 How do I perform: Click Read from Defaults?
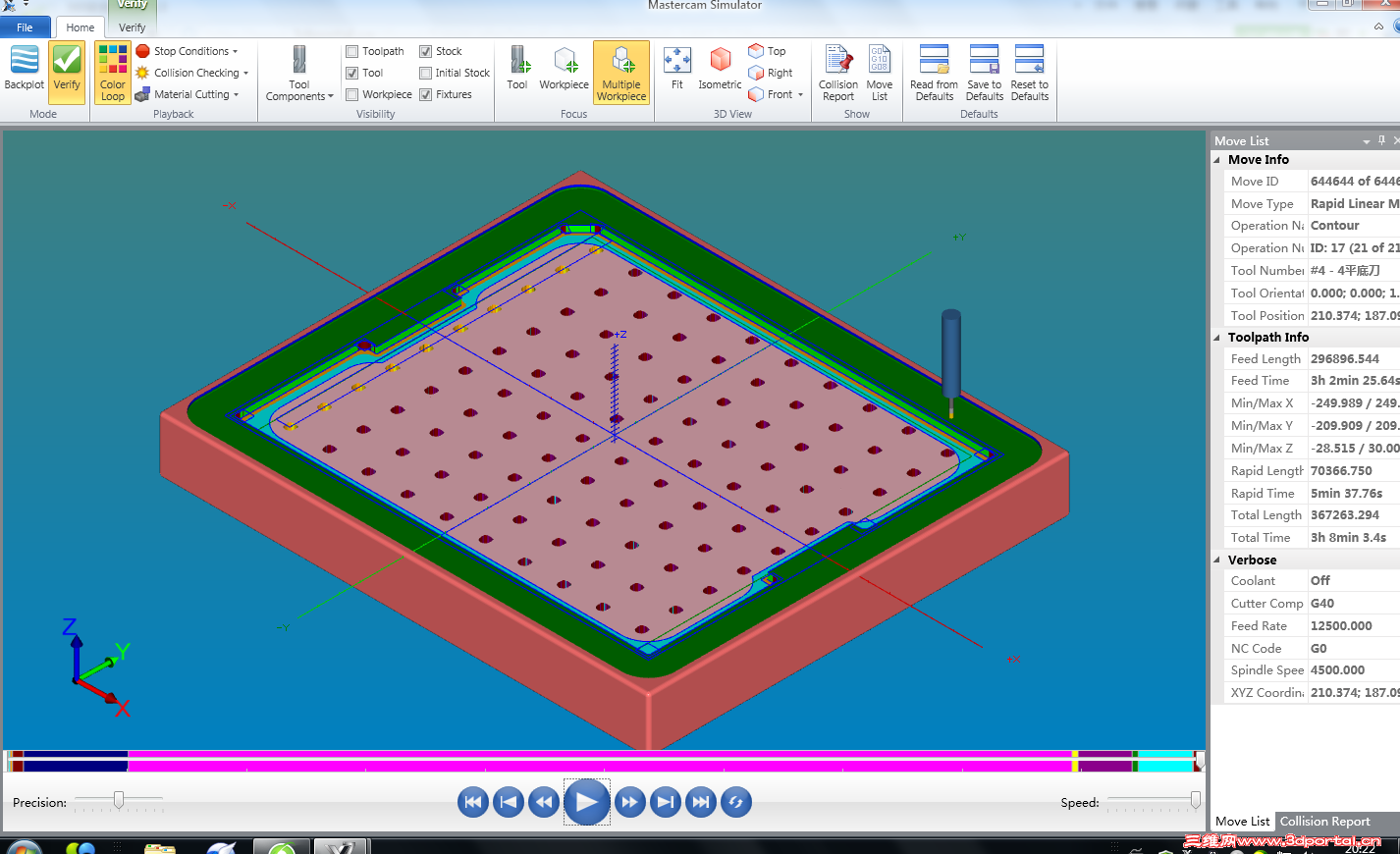[934, 73]
